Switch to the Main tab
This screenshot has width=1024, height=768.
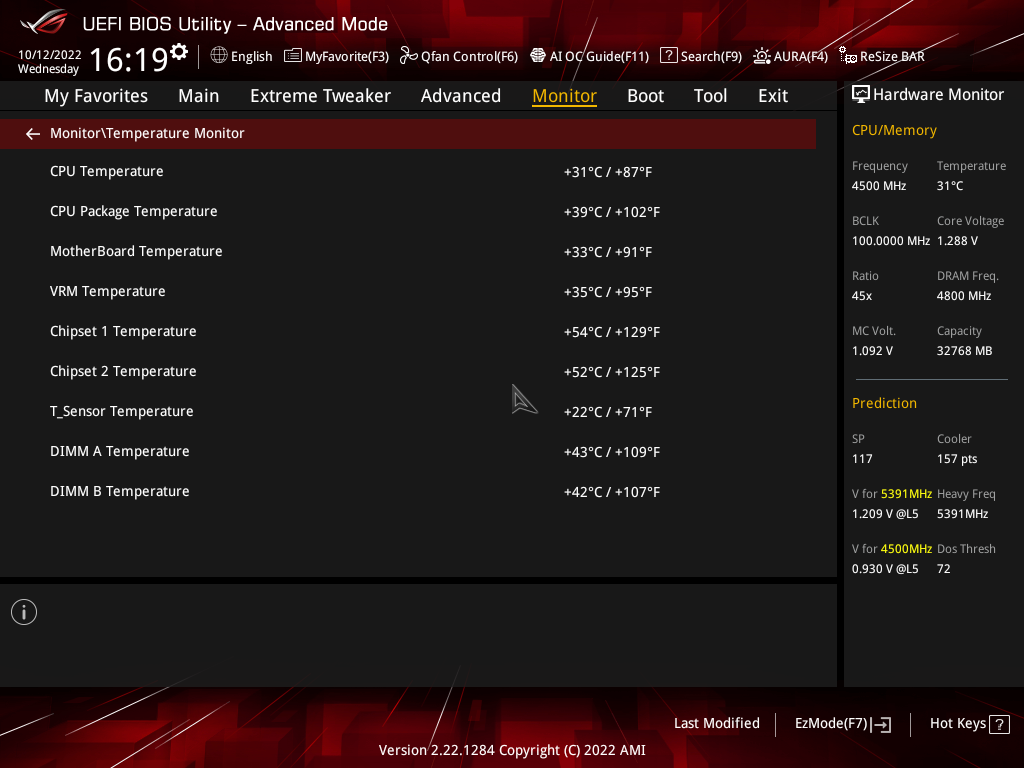(199, 96)
